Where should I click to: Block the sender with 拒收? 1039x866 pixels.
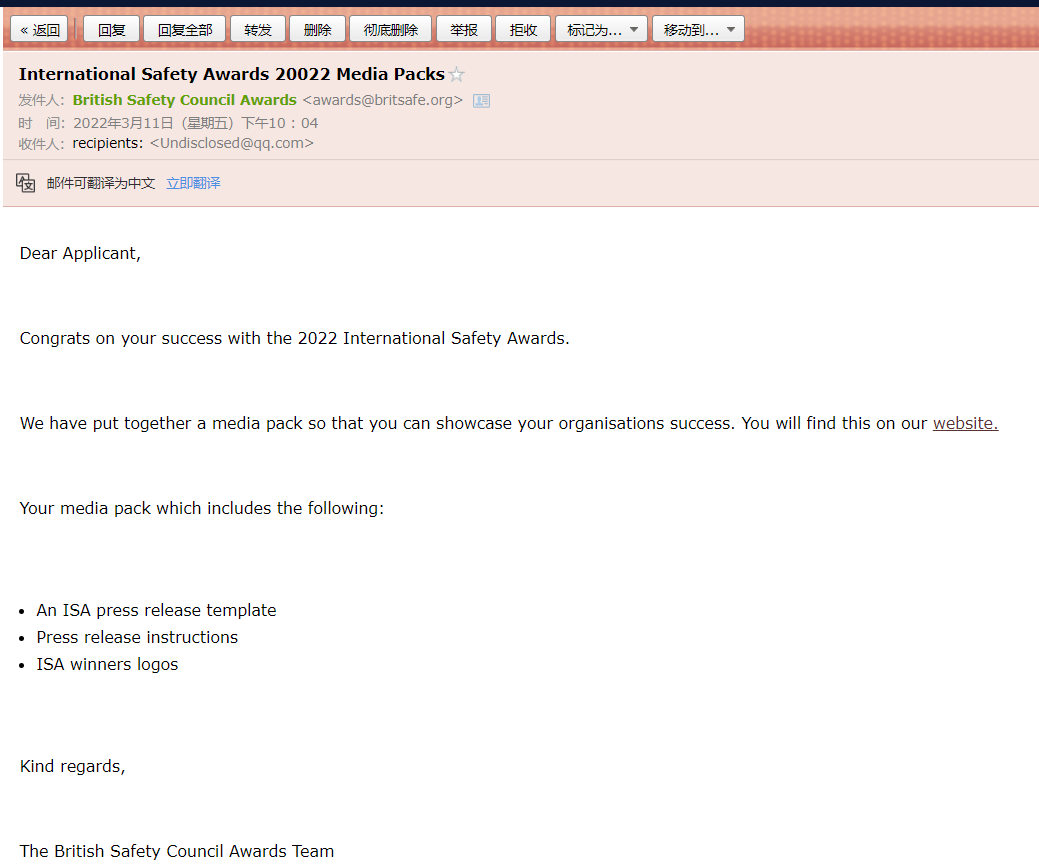pyautogui.click(x=523, y=30)
